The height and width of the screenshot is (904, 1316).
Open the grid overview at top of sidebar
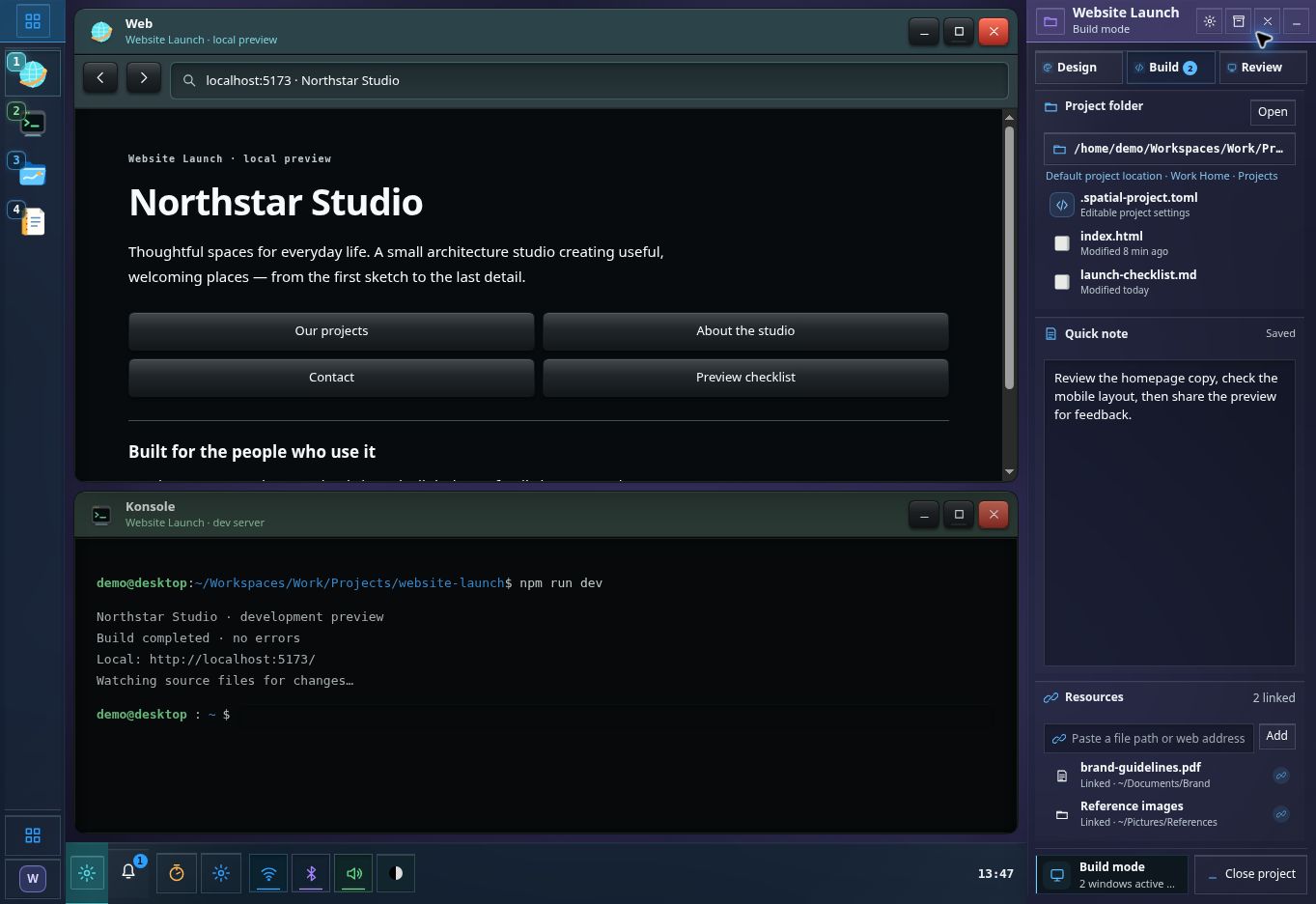[33, 20]
